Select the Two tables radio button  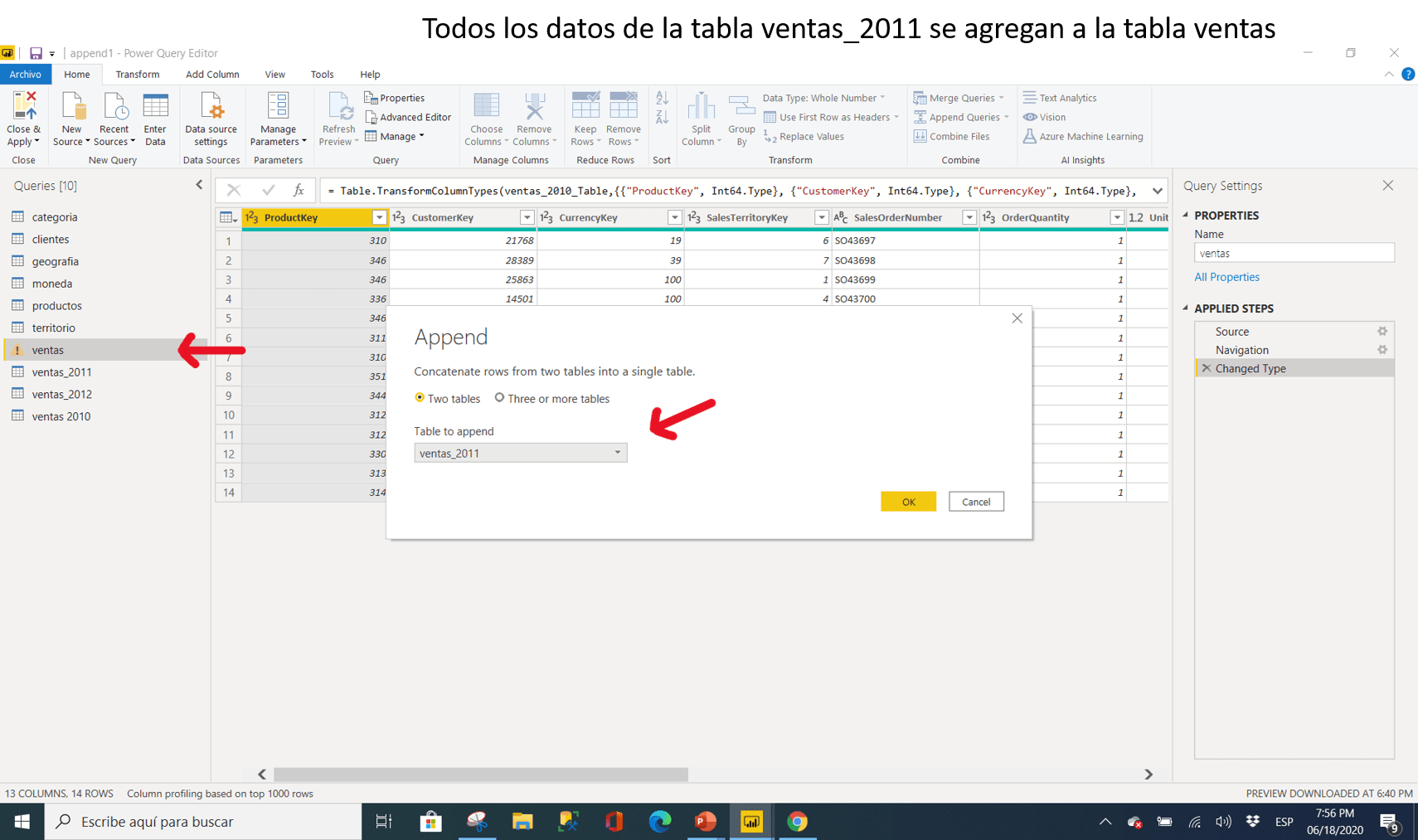pos(420,398)
